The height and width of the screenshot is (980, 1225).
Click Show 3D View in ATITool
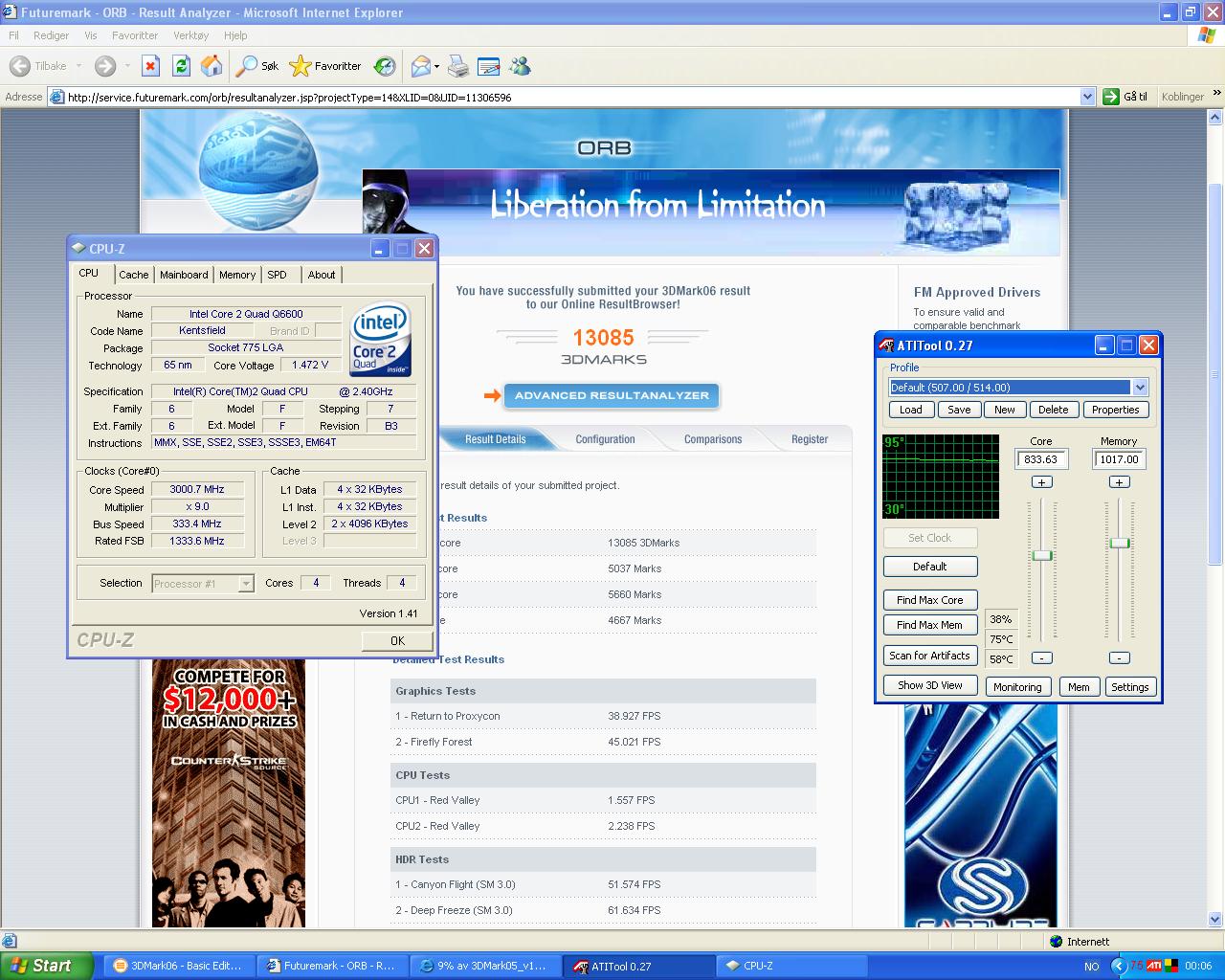point(929,685)
